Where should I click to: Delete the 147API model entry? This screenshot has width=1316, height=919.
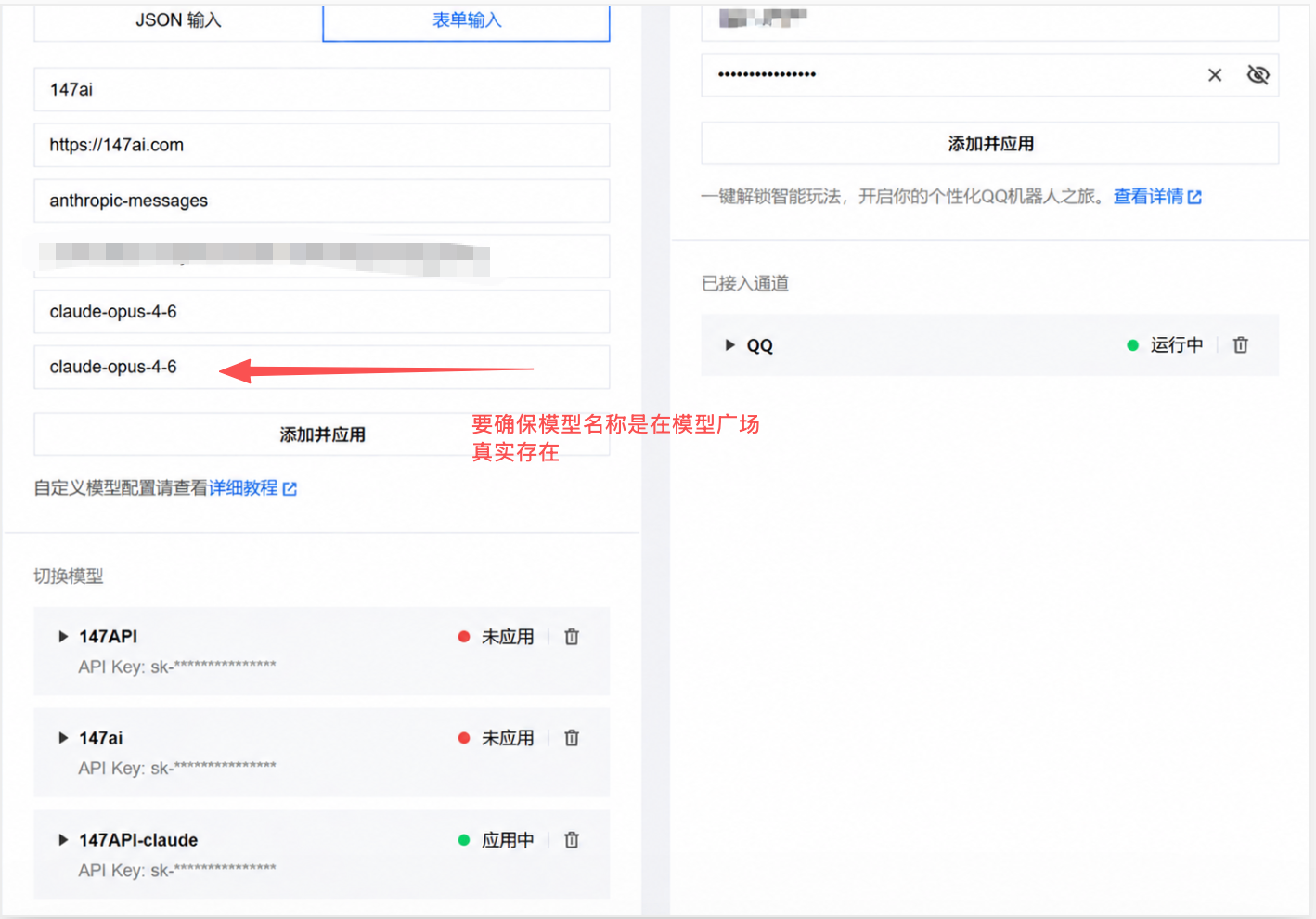pyautogui.click(x=572, y=637)
